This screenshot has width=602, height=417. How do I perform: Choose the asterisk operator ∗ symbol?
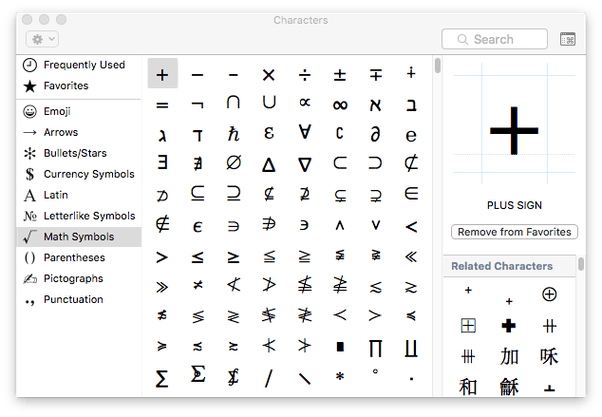tap(340, 376)
